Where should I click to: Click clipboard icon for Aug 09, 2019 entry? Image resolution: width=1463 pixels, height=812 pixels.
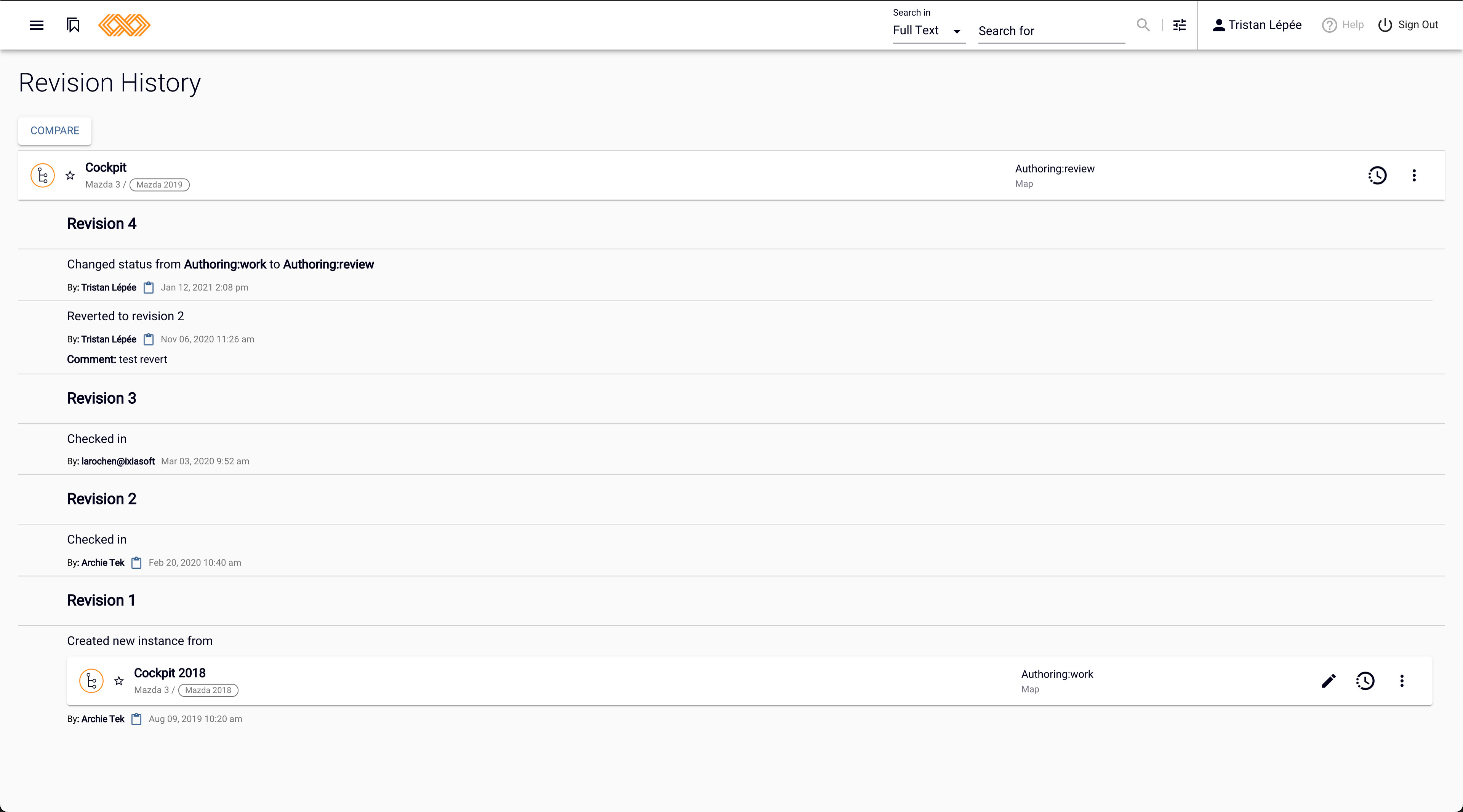(137, 719)
